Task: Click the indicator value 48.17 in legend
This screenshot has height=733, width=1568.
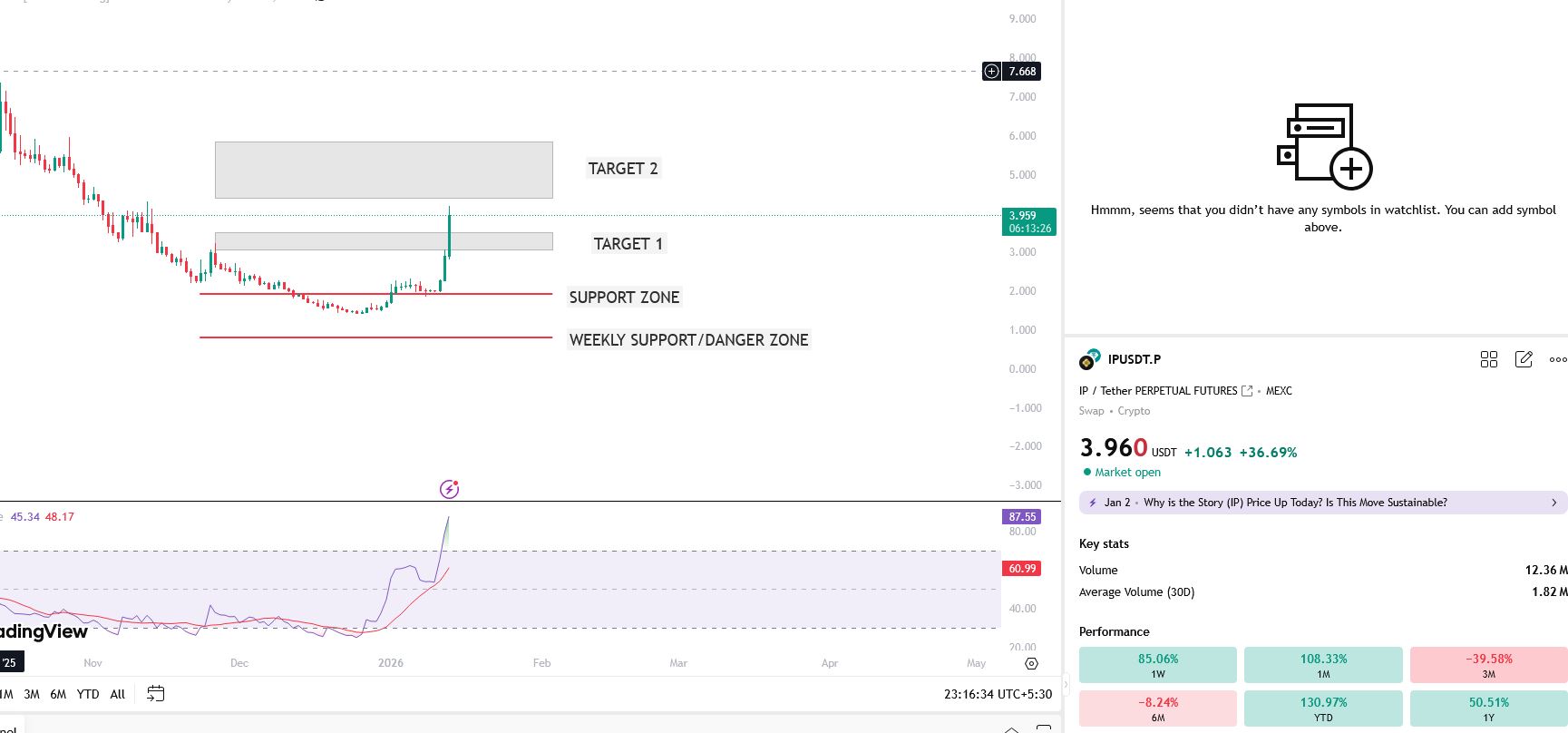Action: tap(60, 517)
